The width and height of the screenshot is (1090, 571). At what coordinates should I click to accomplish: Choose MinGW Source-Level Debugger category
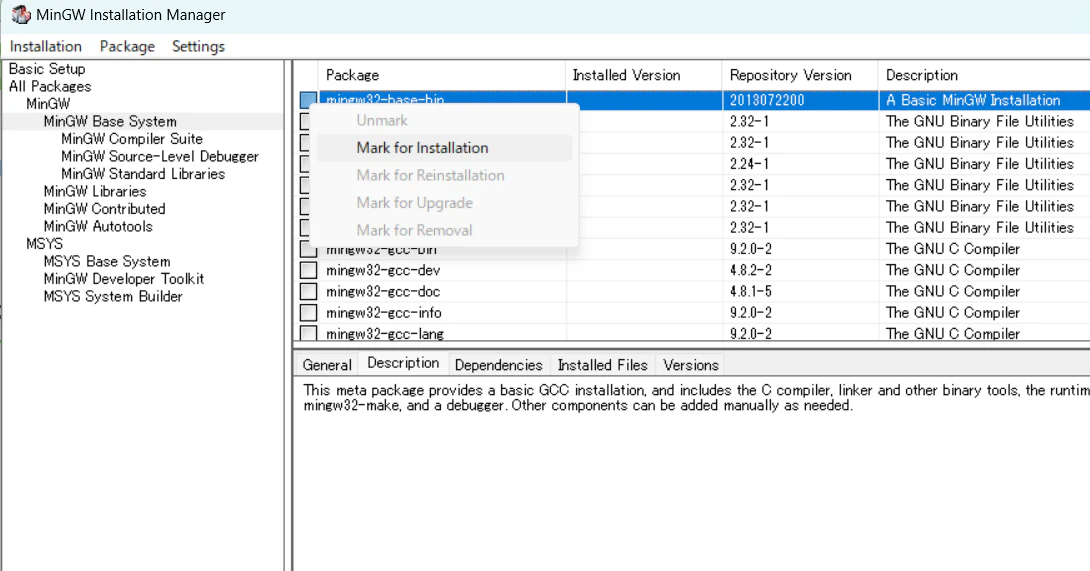[x=160, y=156]
